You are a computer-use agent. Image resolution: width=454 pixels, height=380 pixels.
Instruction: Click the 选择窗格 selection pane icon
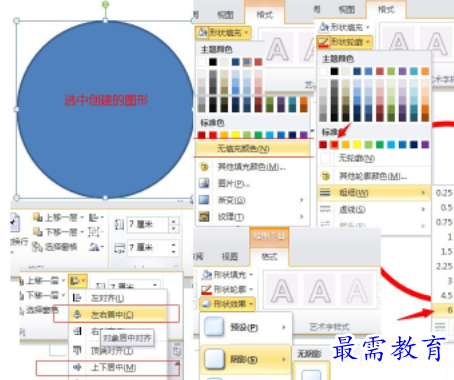point(37,247)
